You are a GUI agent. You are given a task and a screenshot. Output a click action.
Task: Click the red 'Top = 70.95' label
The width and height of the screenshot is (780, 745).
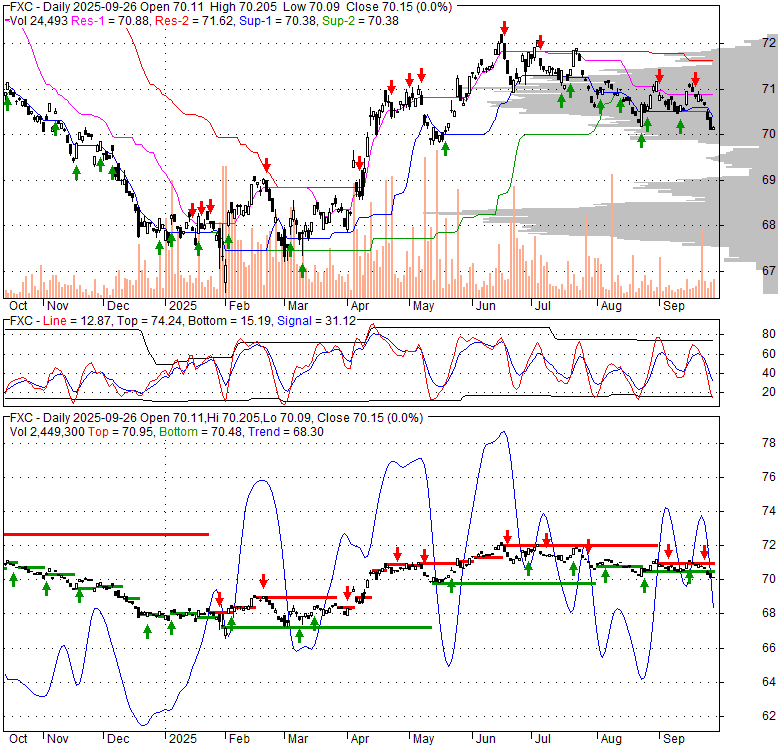[121, 432]
